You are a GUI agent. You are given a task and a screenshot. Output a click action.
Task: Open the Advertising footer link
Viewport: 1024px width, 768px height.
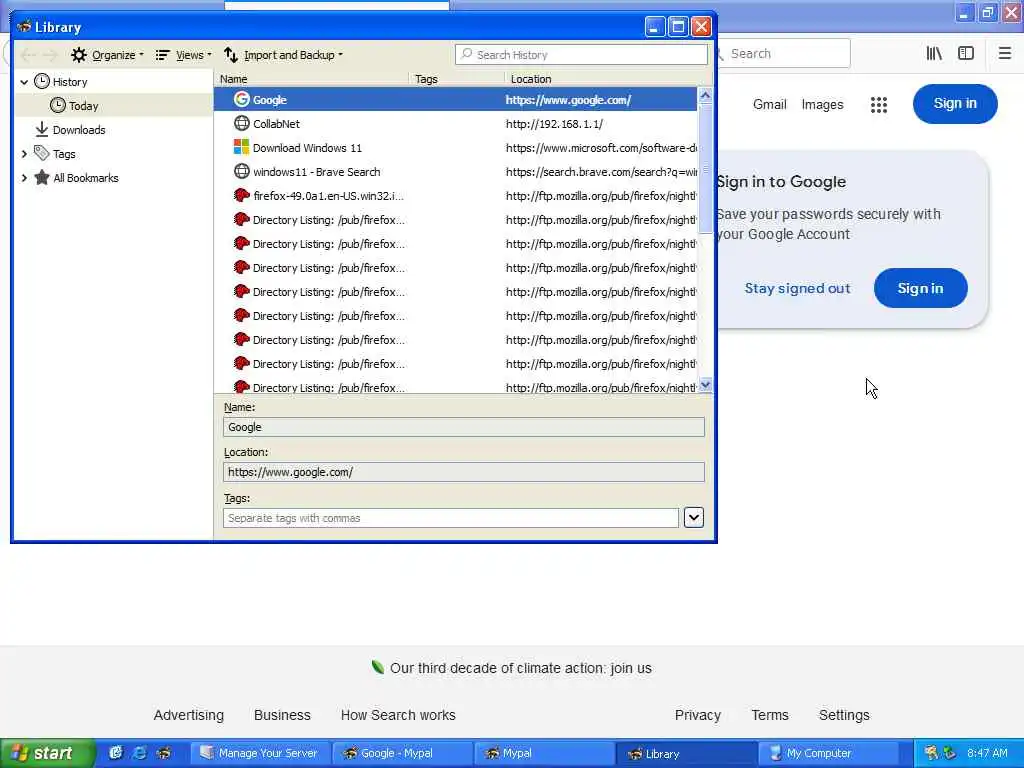tap(189, 715)
